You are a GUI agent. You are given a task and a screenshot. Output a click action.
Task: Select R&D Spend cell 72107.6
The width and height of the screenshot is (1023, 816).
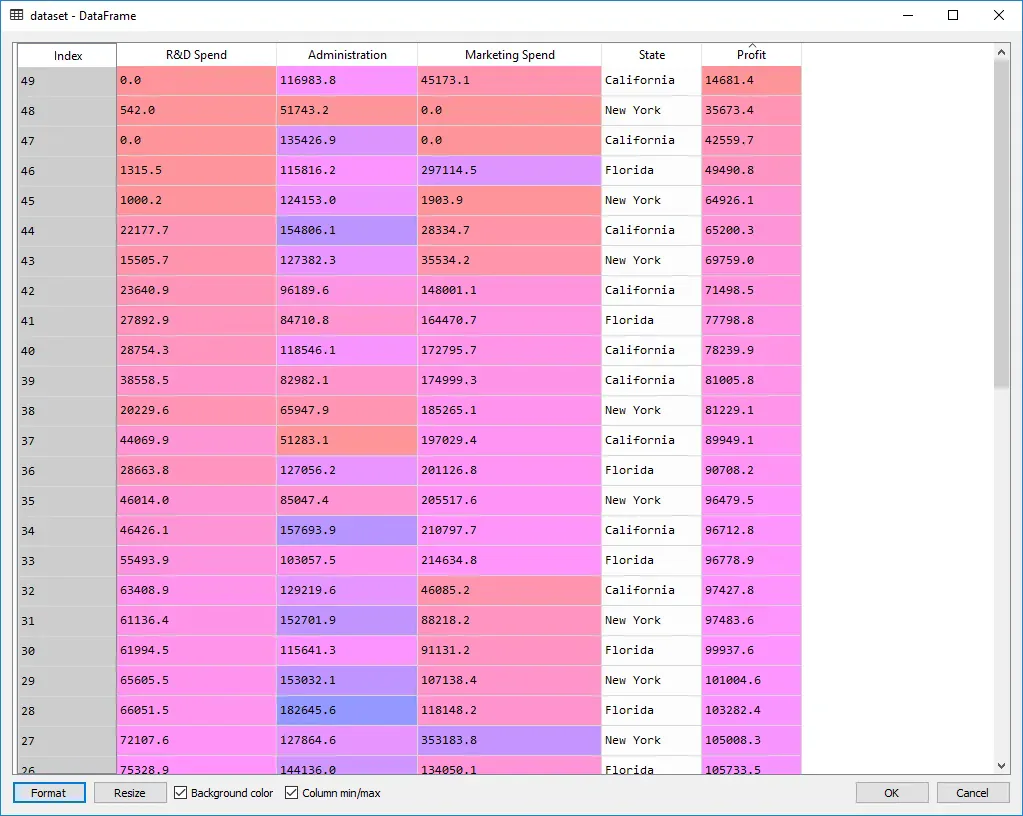(x=196, y=740)
